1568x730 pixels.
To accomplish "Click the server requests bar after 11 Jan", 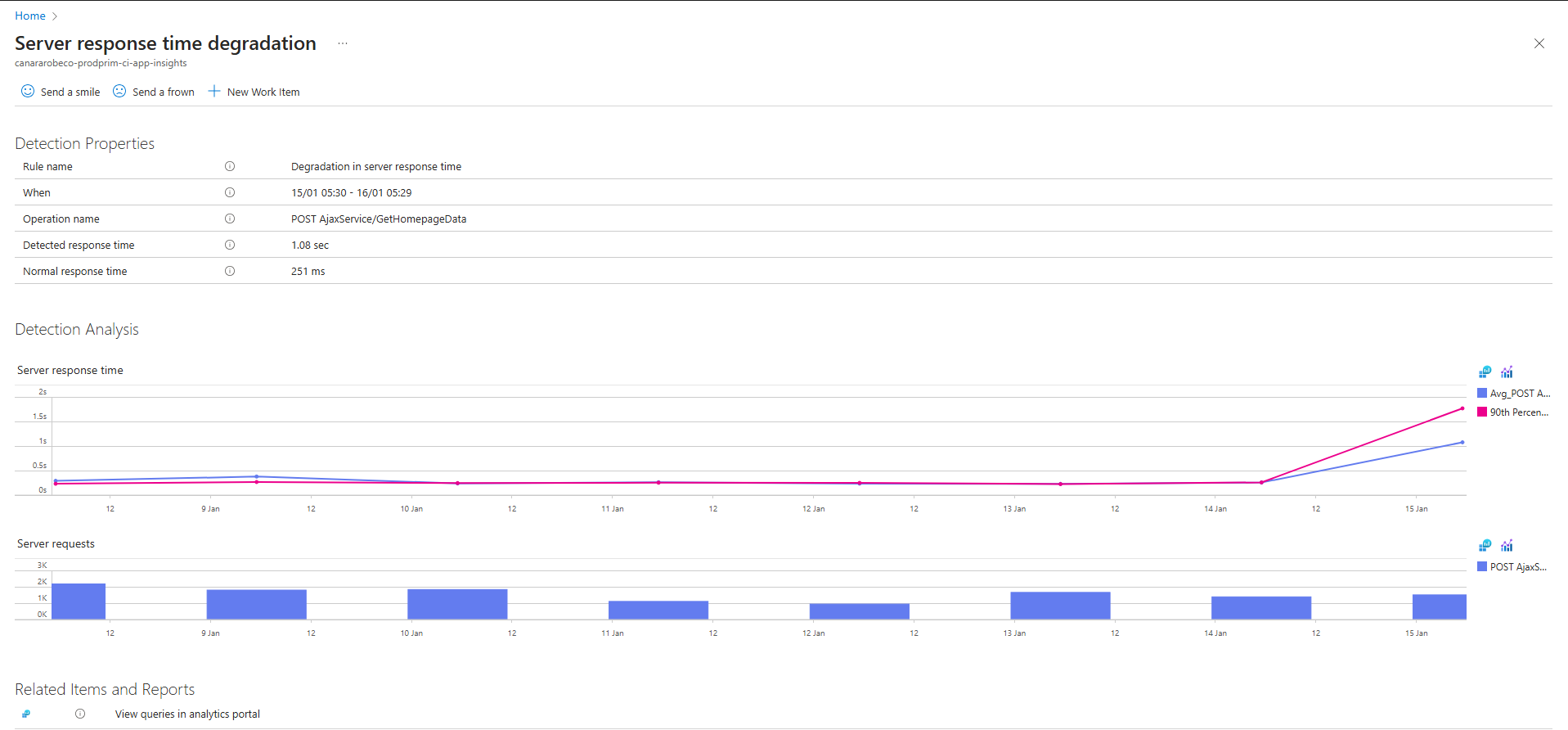I will tap(658, 610).
